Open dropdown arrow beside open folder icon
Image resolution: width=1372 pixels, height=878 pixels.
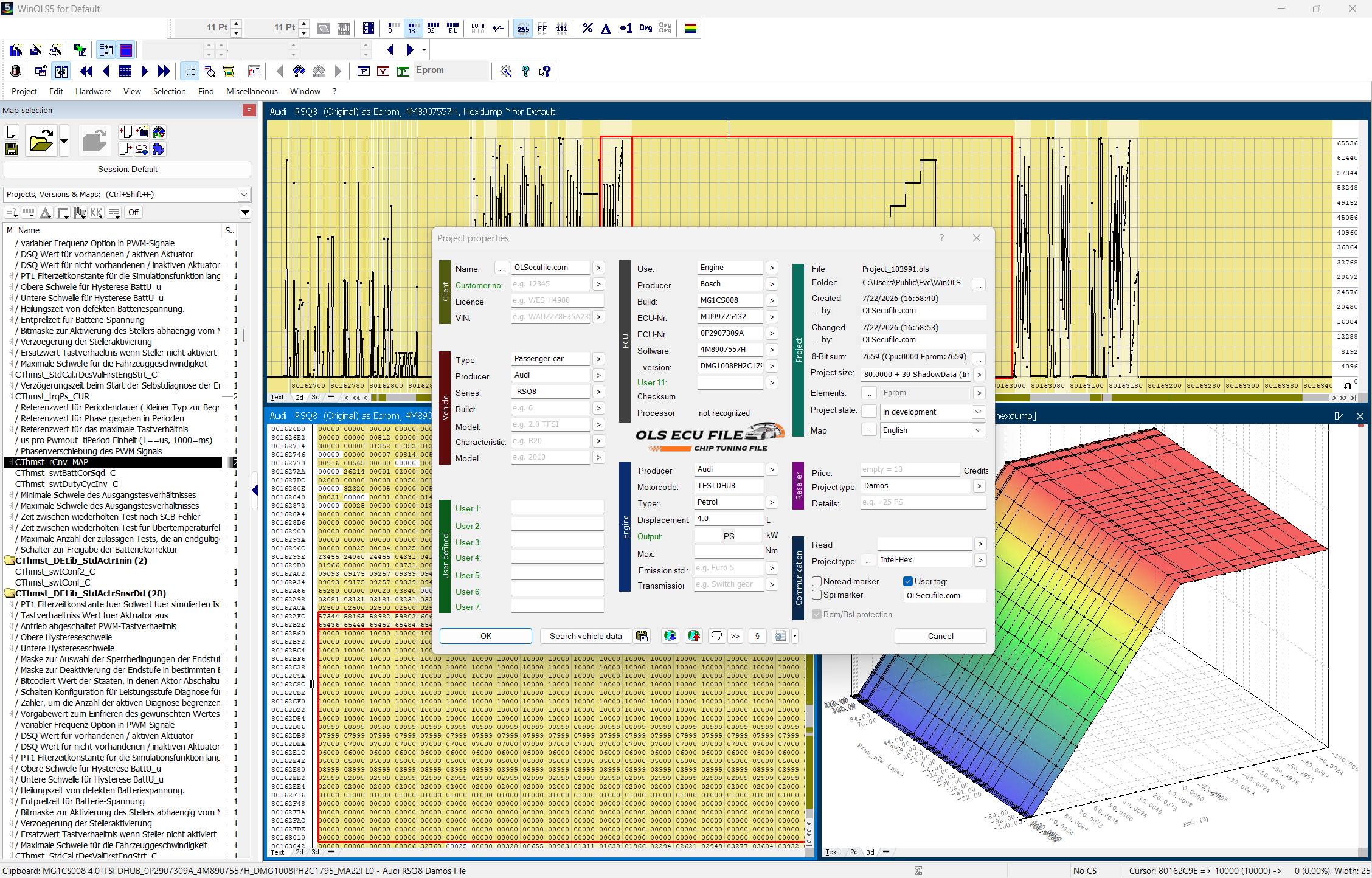pyautogui.click(x=64, y=141)
